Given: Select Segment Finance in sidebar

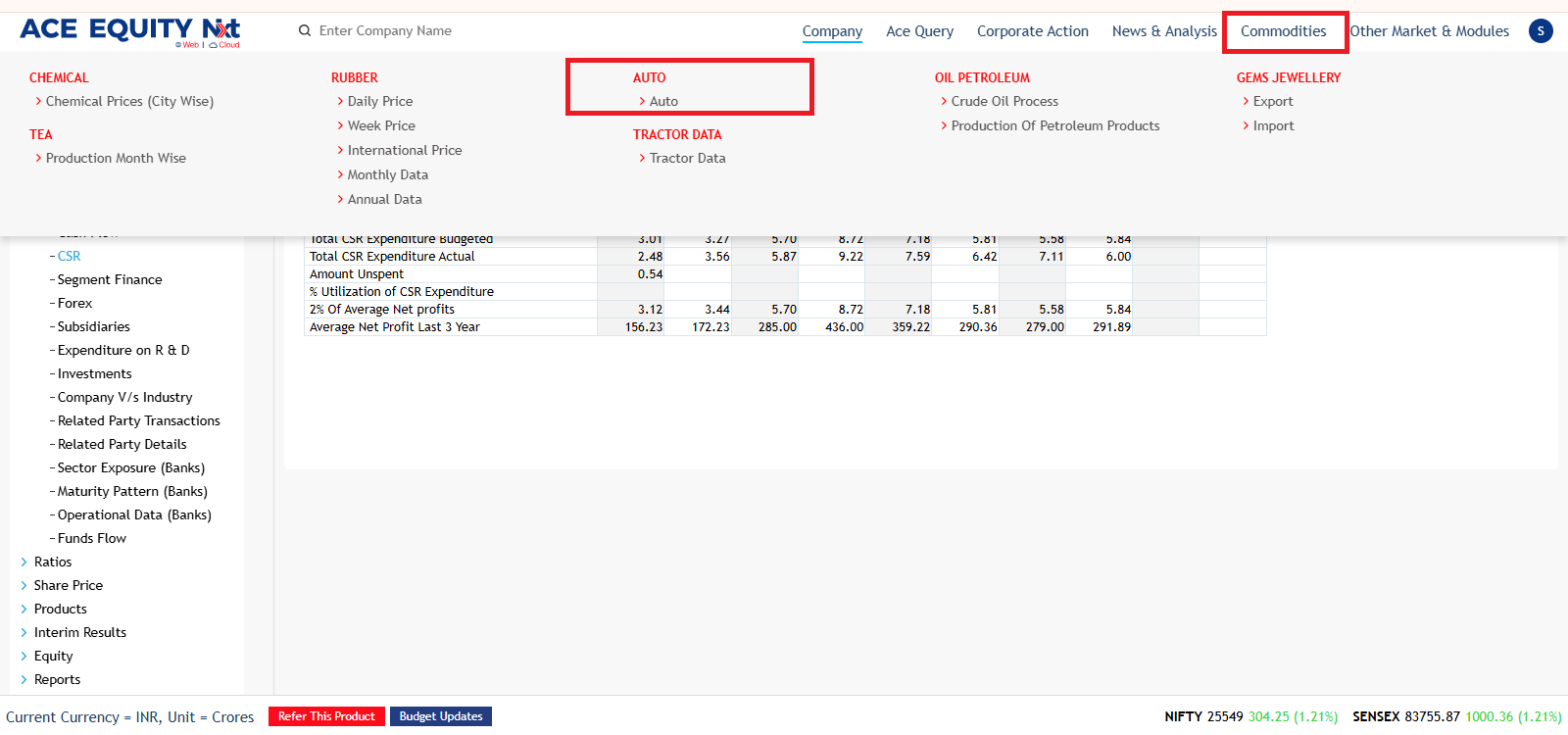Looking at the screenshot, I should (x=110, y=279).
